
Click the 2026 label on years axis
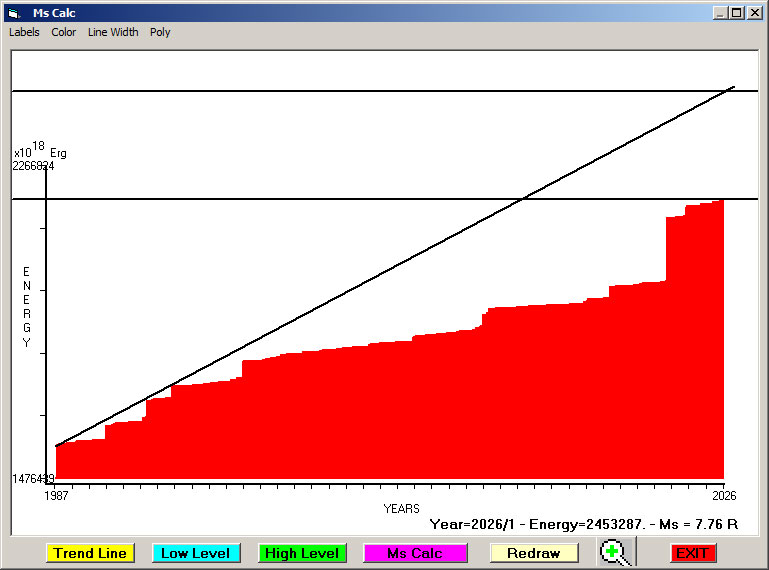(x=722, y=495)
